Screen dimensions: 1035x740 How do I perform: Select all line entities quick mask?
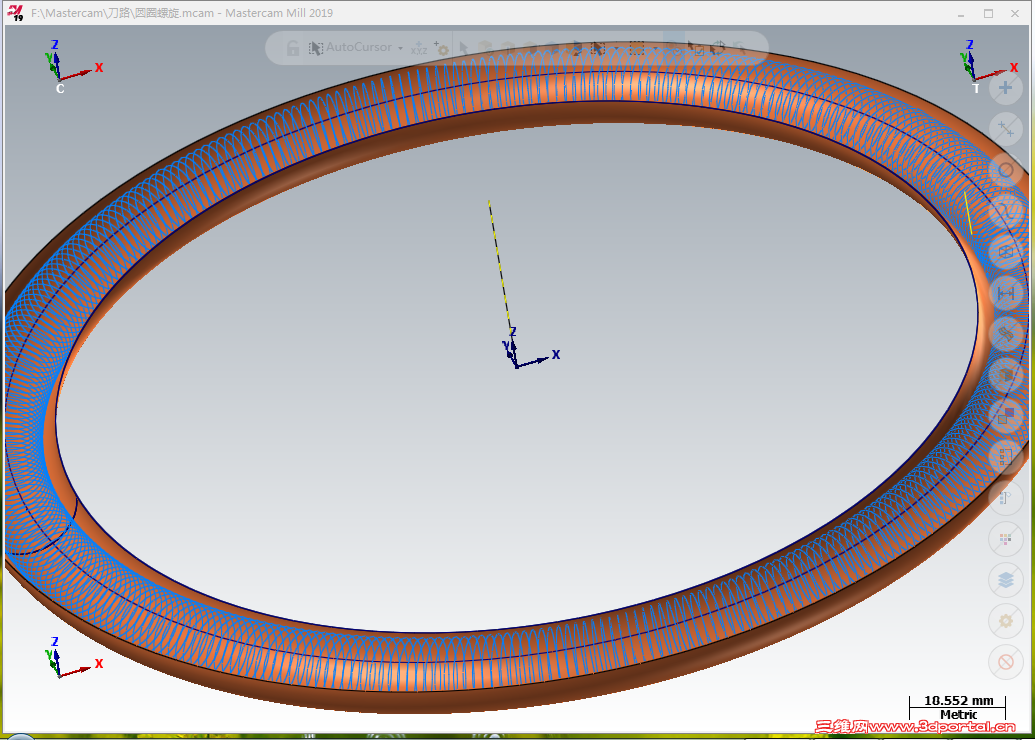coord(1005,129)
